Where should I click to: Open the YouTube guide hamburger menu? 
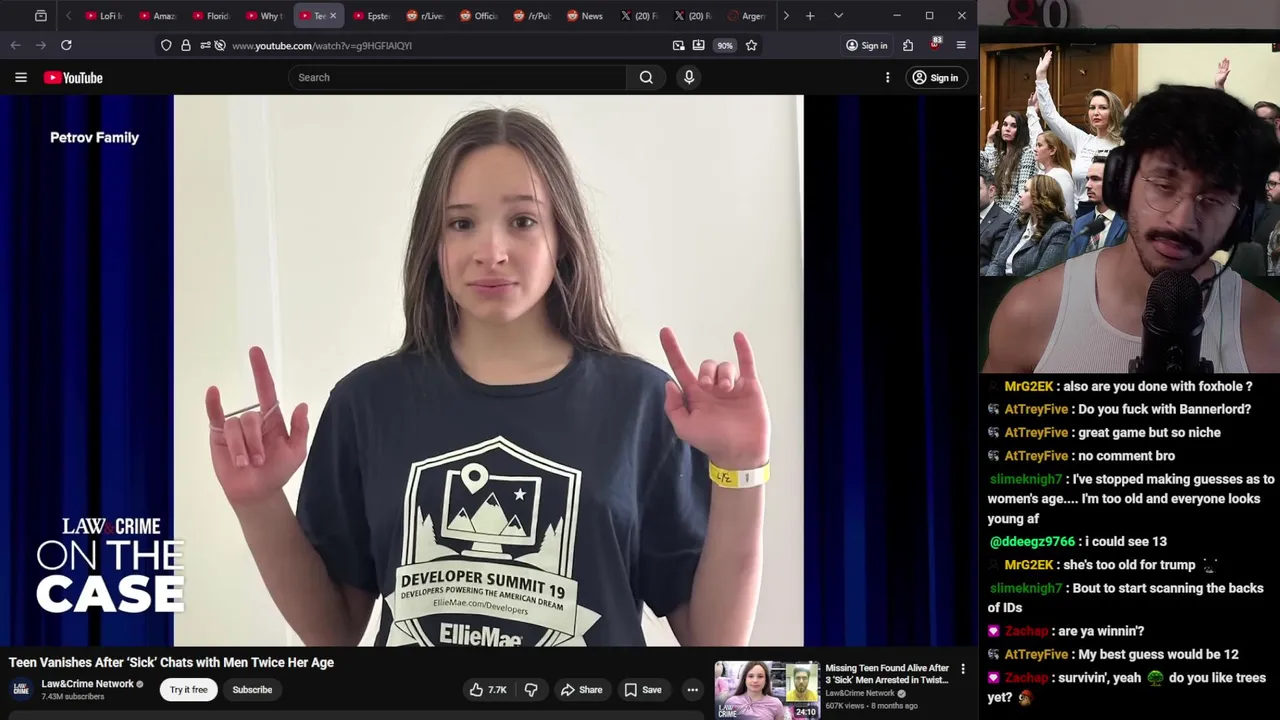tap(20, 77)
